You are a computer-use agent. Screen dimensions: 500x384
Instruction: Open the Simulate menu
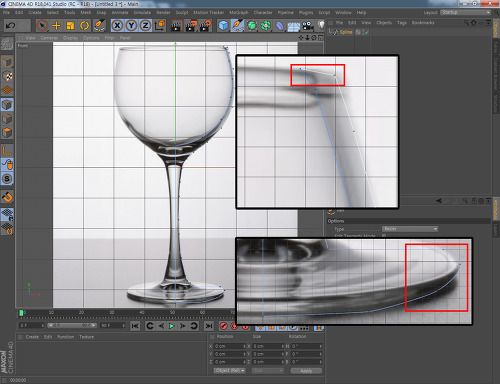(142, 12)
